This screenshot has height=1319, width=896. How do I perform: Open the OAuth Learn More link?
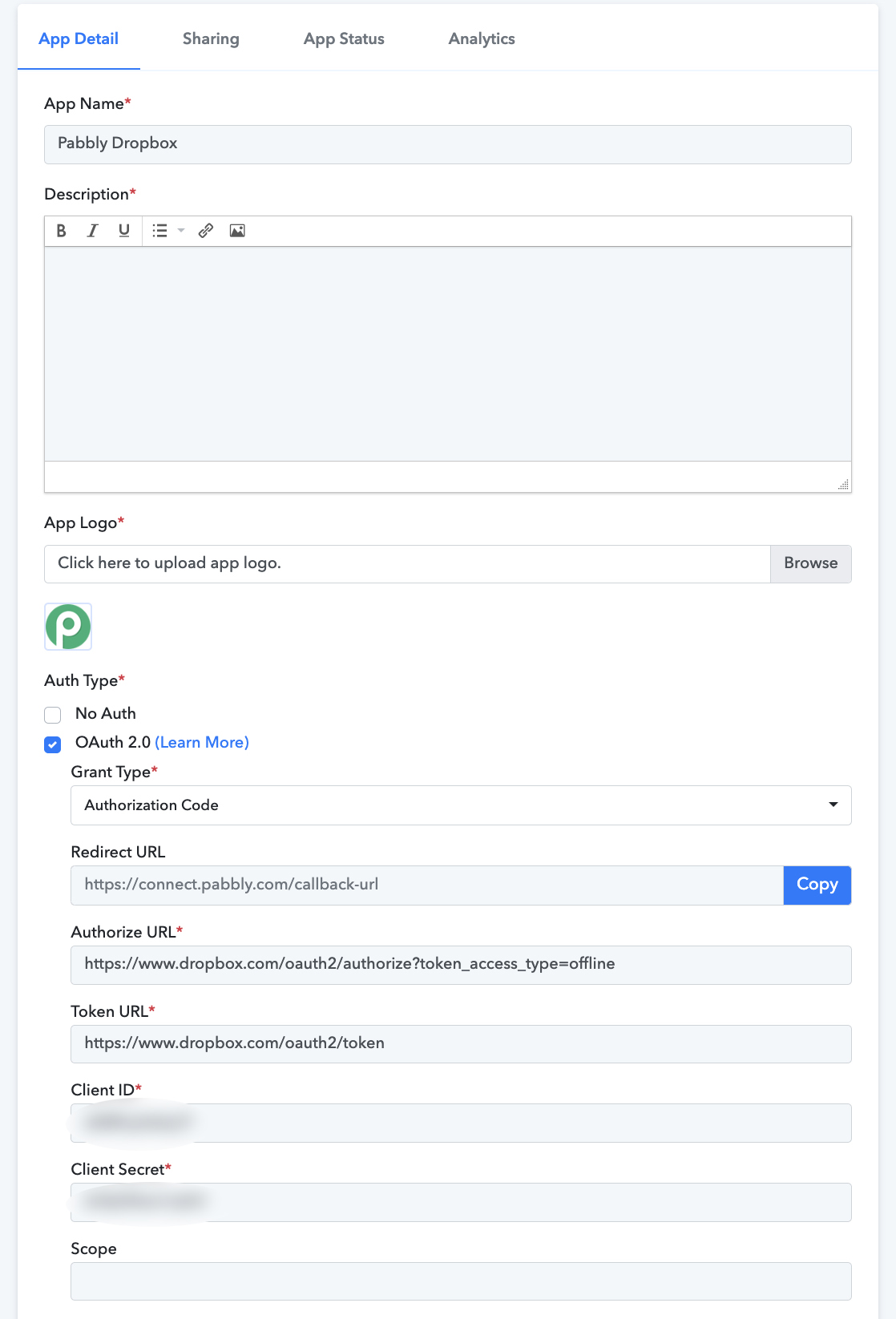pos(202,742)
